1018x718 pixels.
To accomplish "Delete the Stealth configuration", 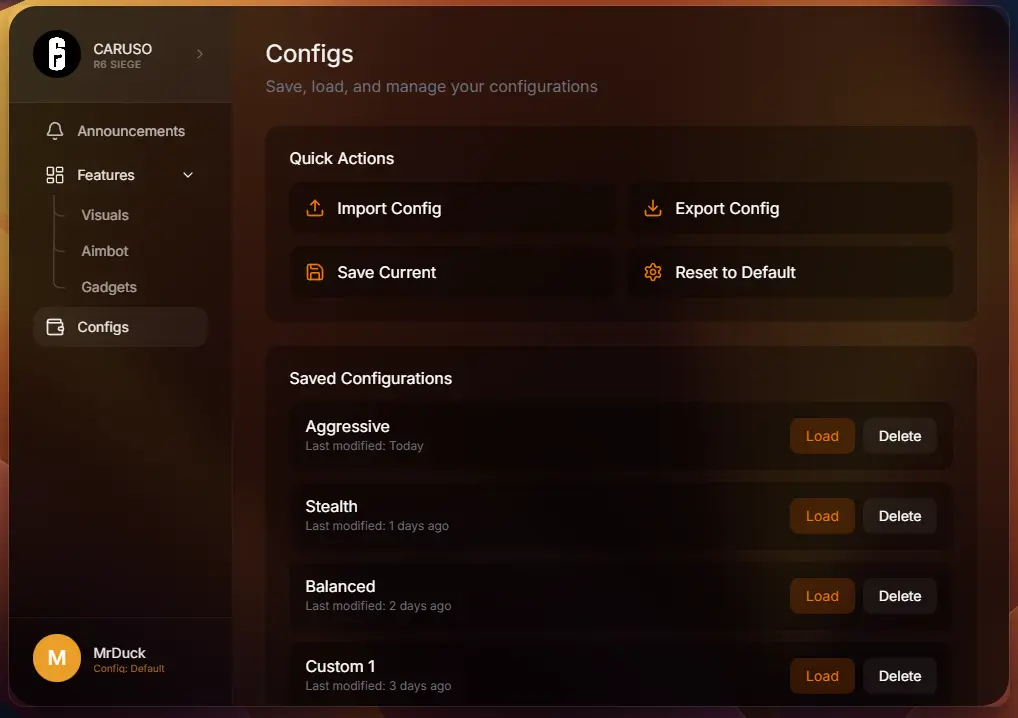I will (x=899, y=516).
